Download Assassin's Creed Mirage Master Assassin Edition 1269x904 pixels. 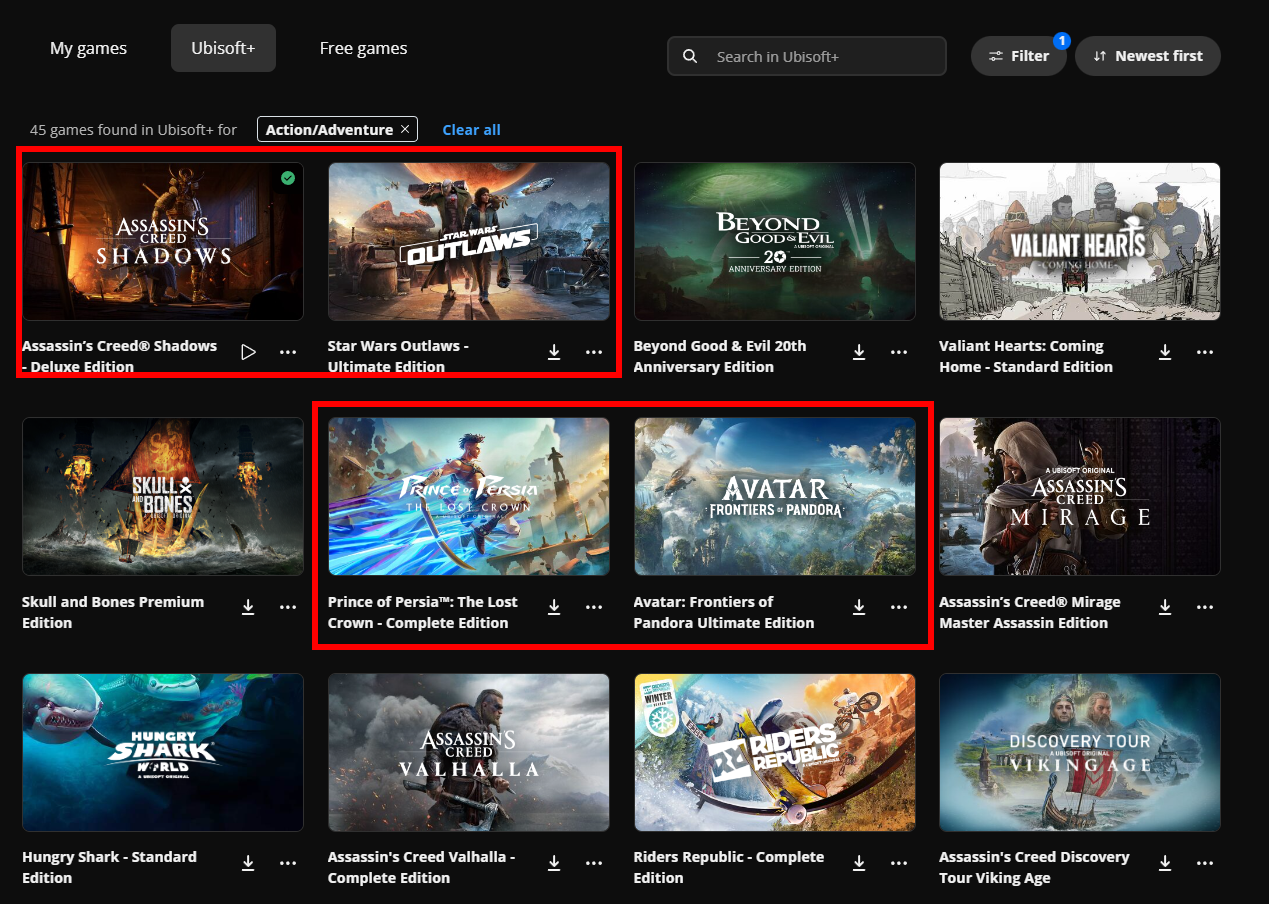1165,607
